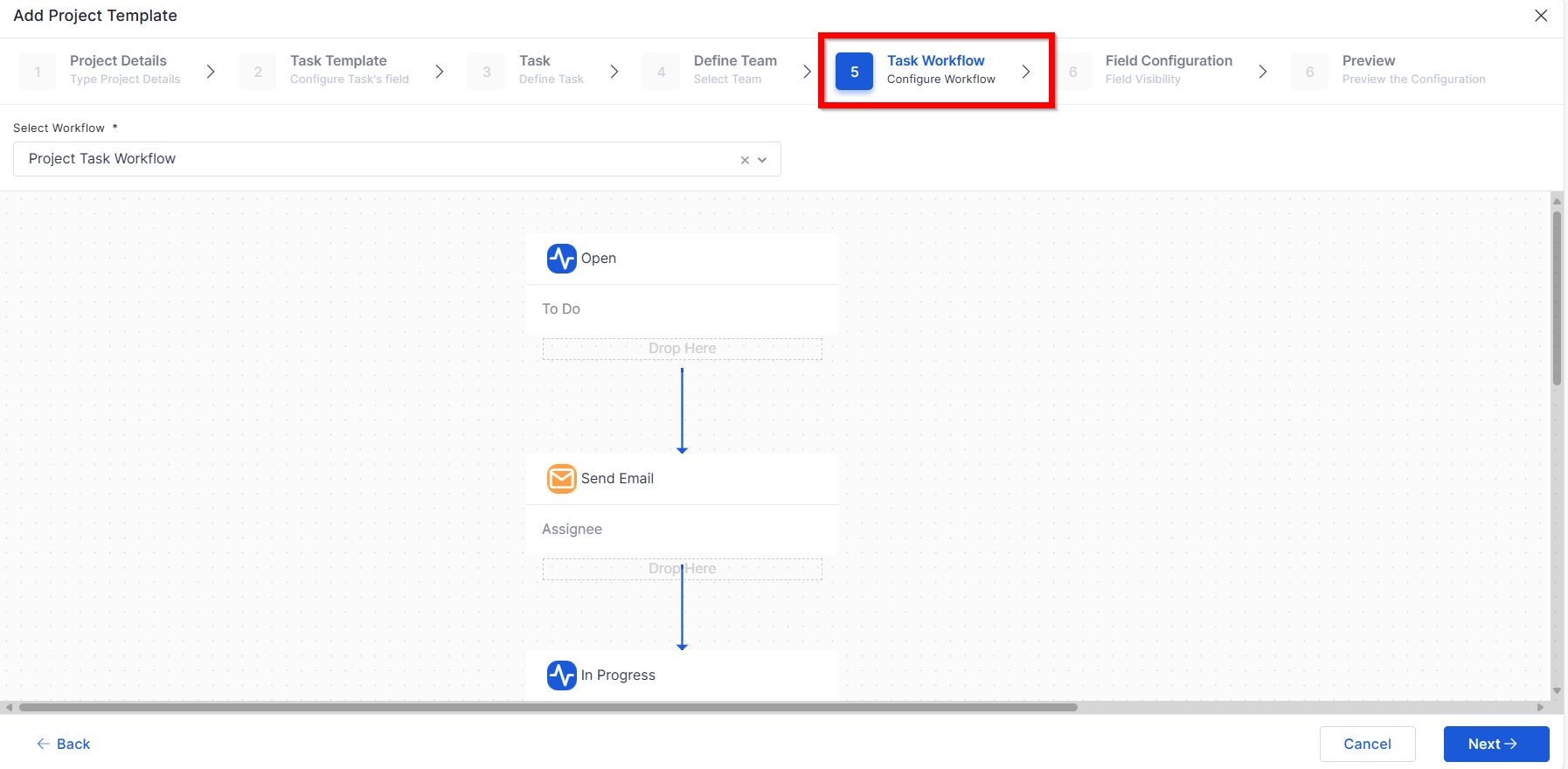Clear the selected Project Task Workflow

745,160
